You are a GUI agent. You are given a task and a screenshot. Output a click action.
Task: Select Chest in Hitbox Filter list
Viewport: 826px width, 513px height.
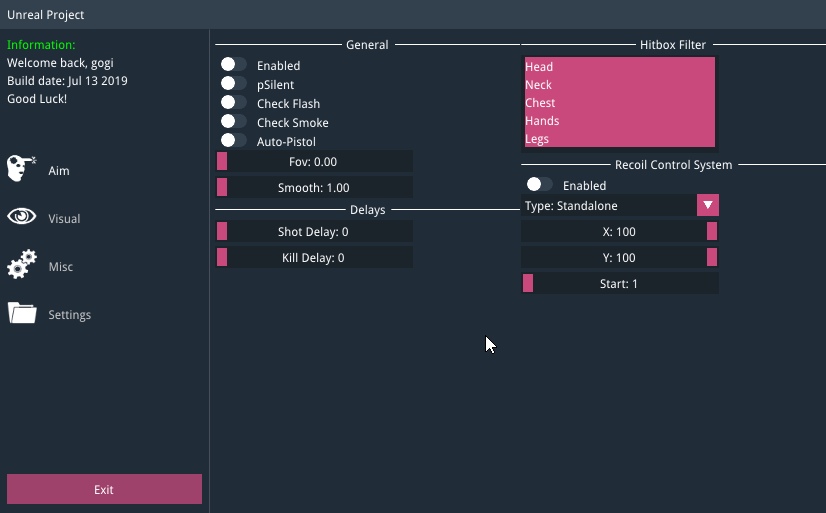619,103
